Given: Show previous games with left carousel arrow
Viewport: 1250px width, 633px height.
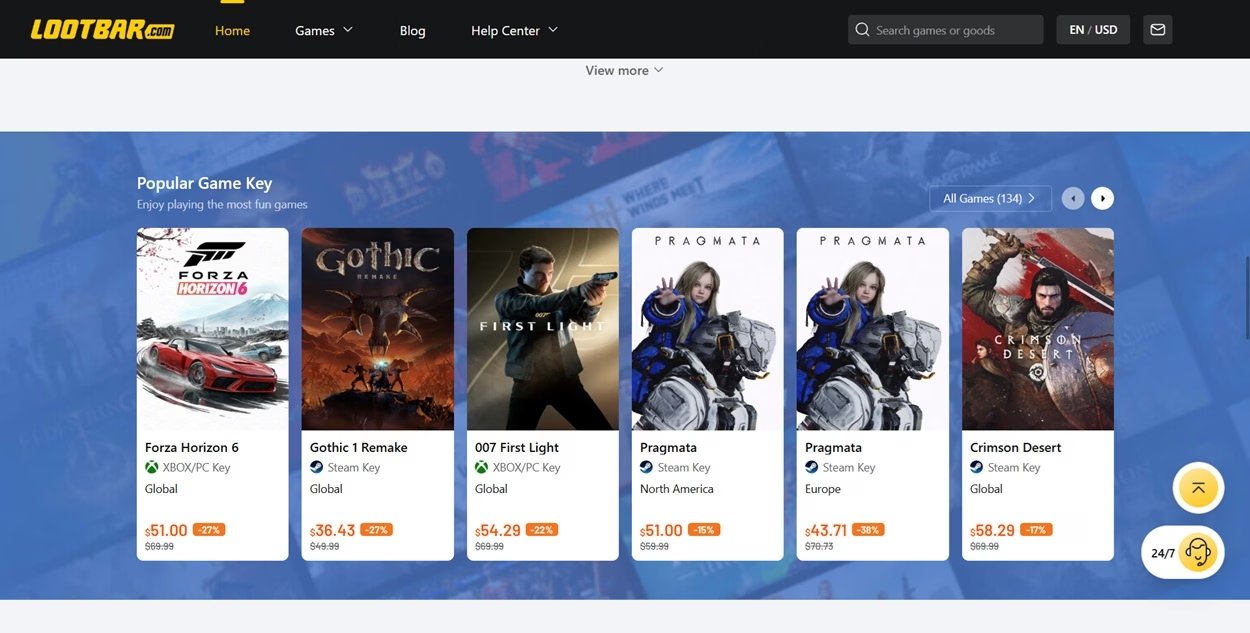Looking at the screenshot, I should pos(1073,199).
